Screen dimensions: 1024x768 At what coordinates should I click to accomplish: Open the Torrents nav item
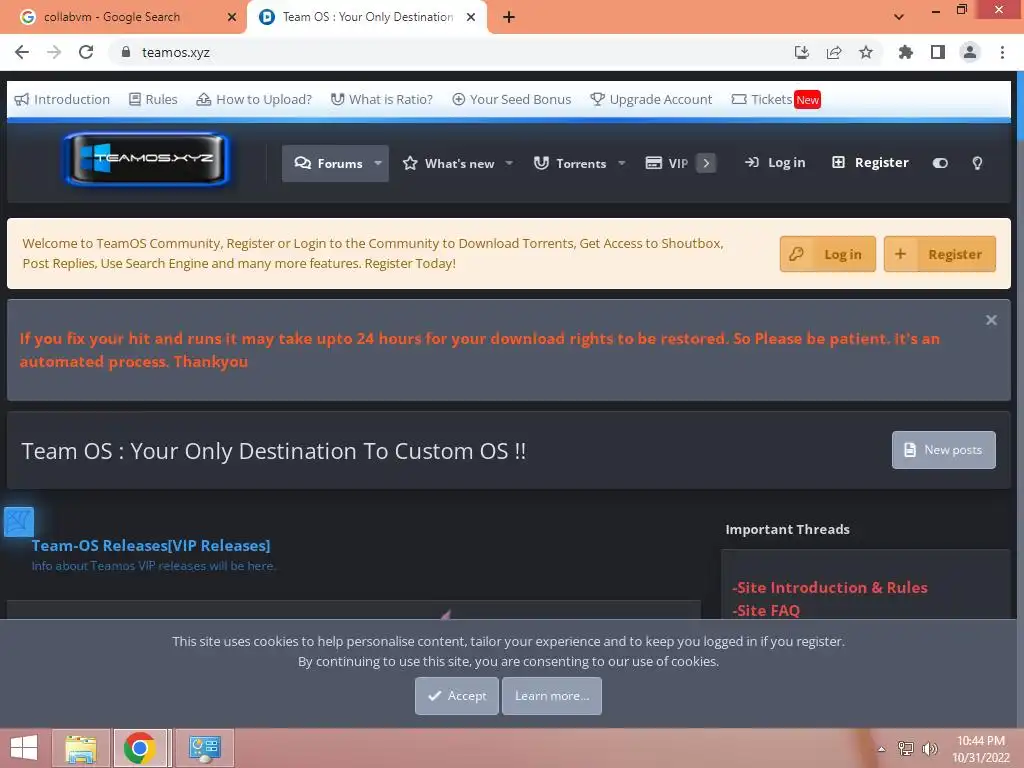pos(570,163)
